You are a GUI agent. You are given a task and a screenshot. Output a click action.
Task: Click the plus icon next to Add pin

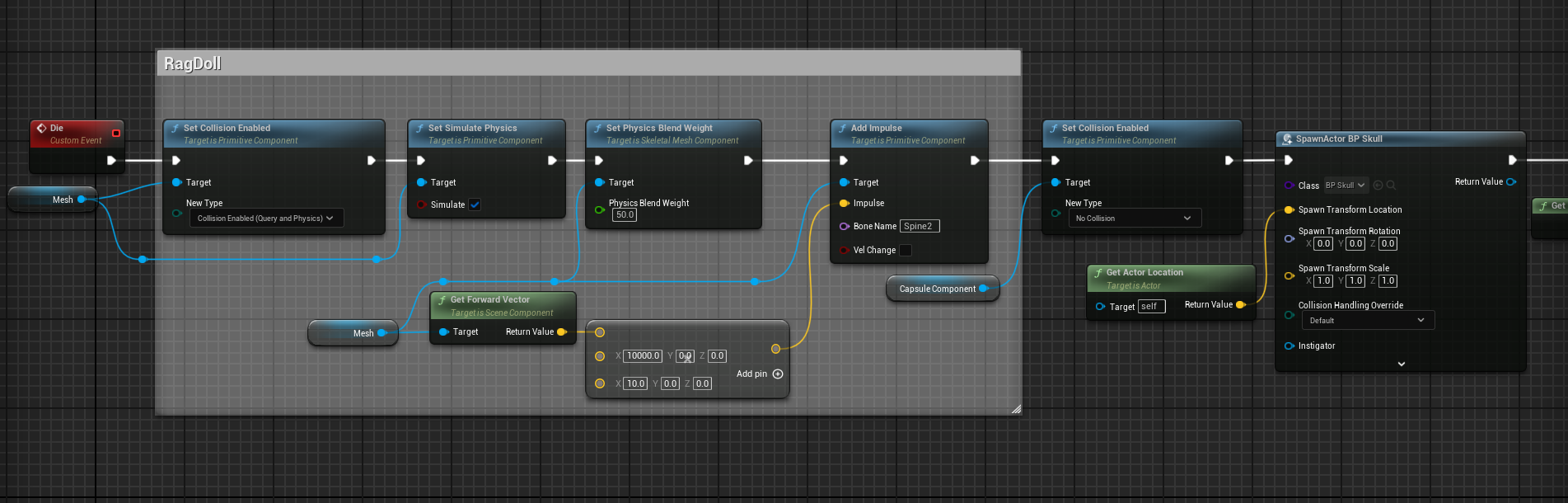pos(778,374)
